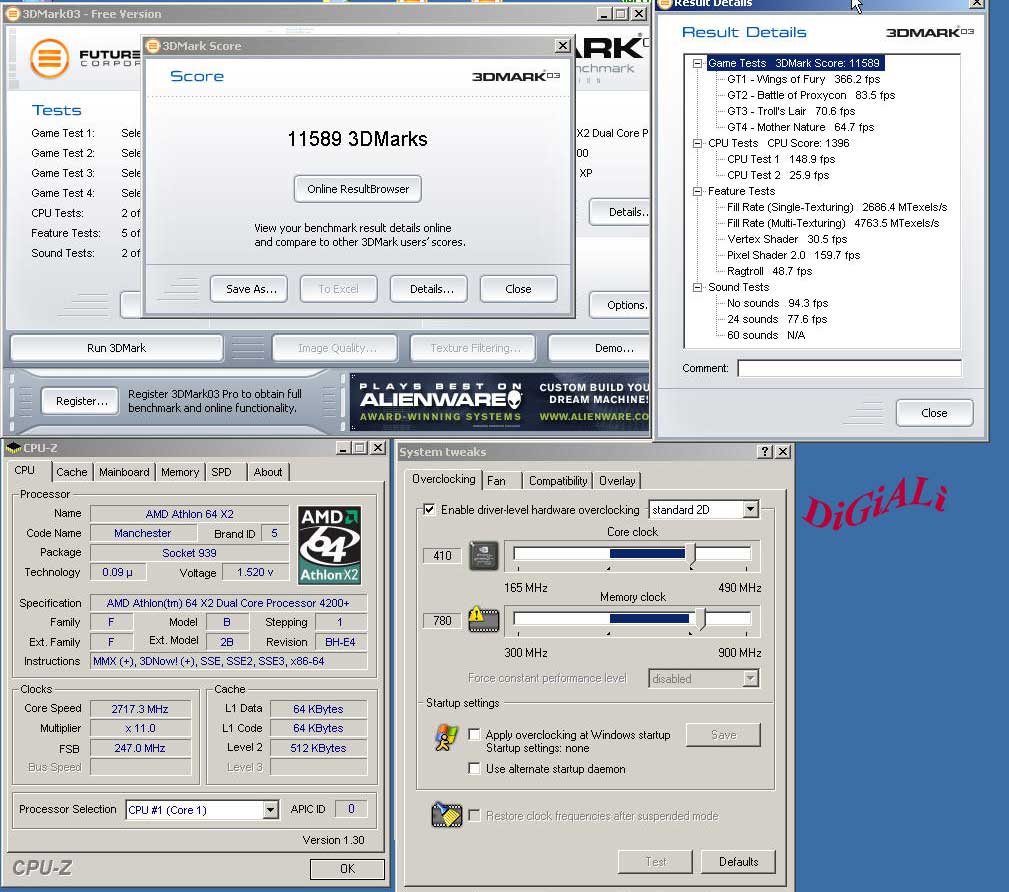1009x892 pixels.
Task: Switch to the SPD tab
Action: coord(221,472)
